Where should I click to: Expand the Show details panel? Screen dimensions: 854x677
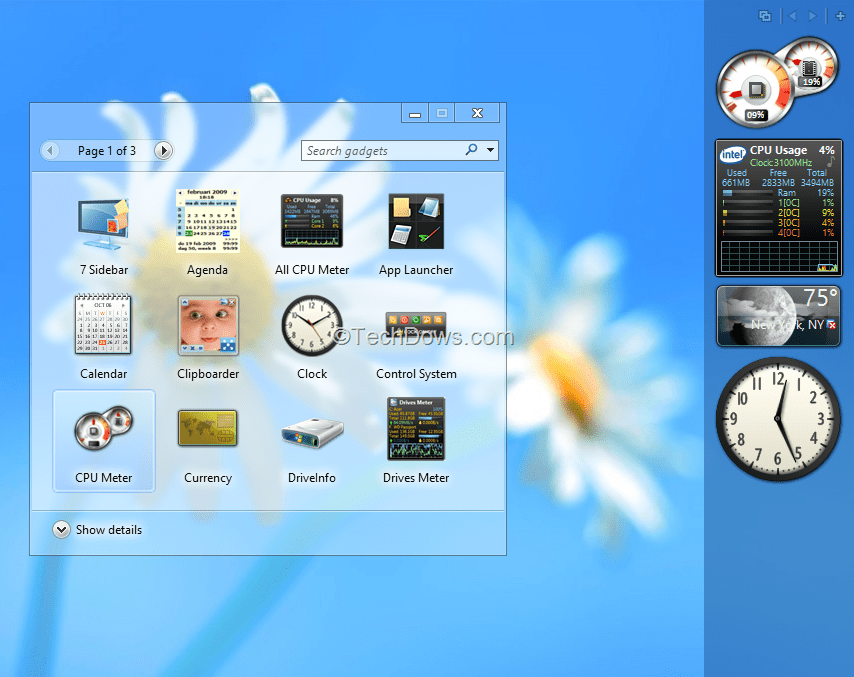point(97,530)
